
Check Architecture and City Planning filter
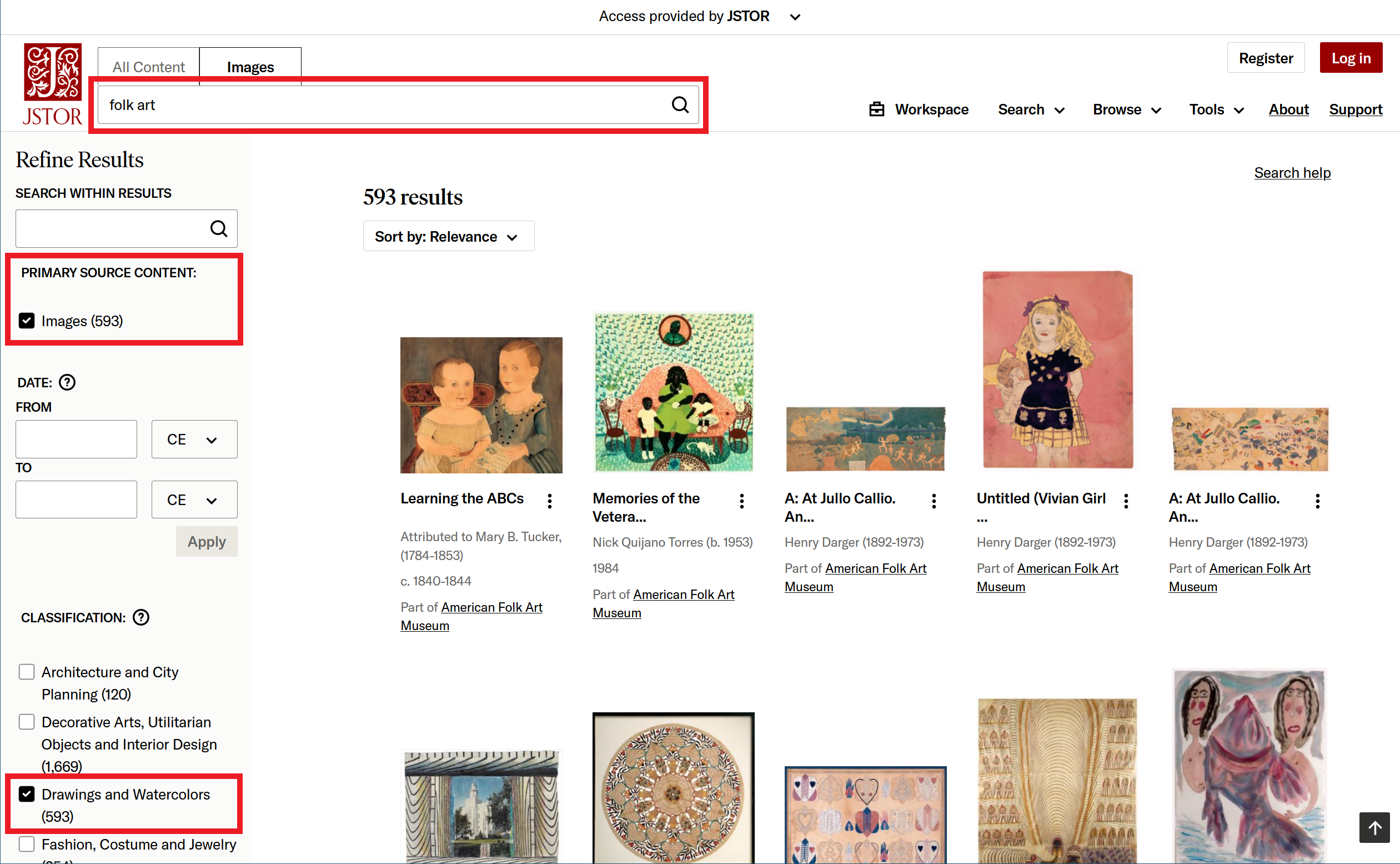pos(27,672)
